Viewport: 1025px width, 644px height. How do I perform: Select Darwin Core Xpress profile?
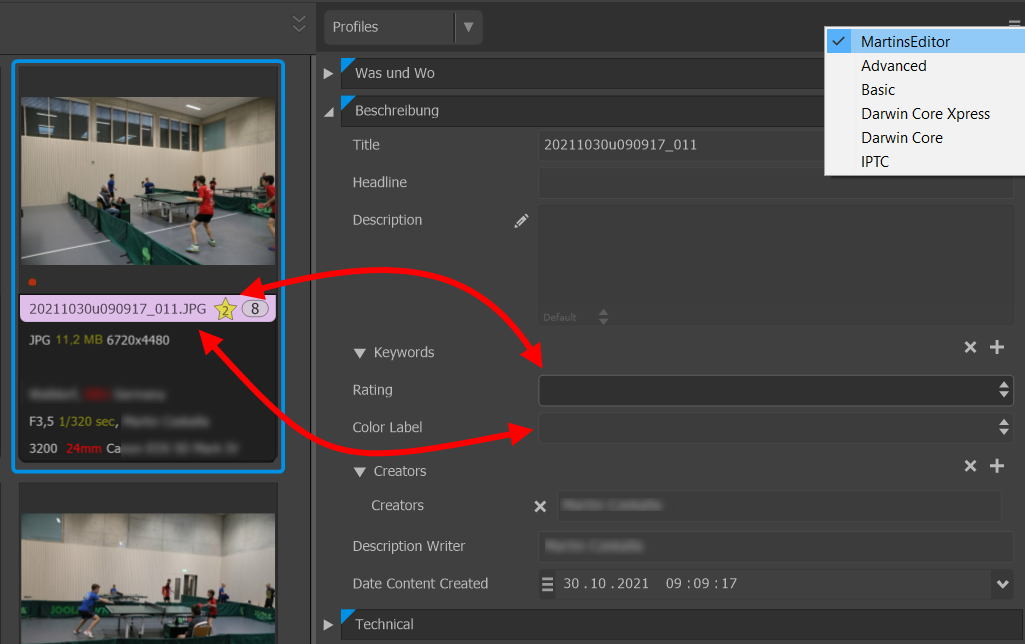(x=925, y=114)
